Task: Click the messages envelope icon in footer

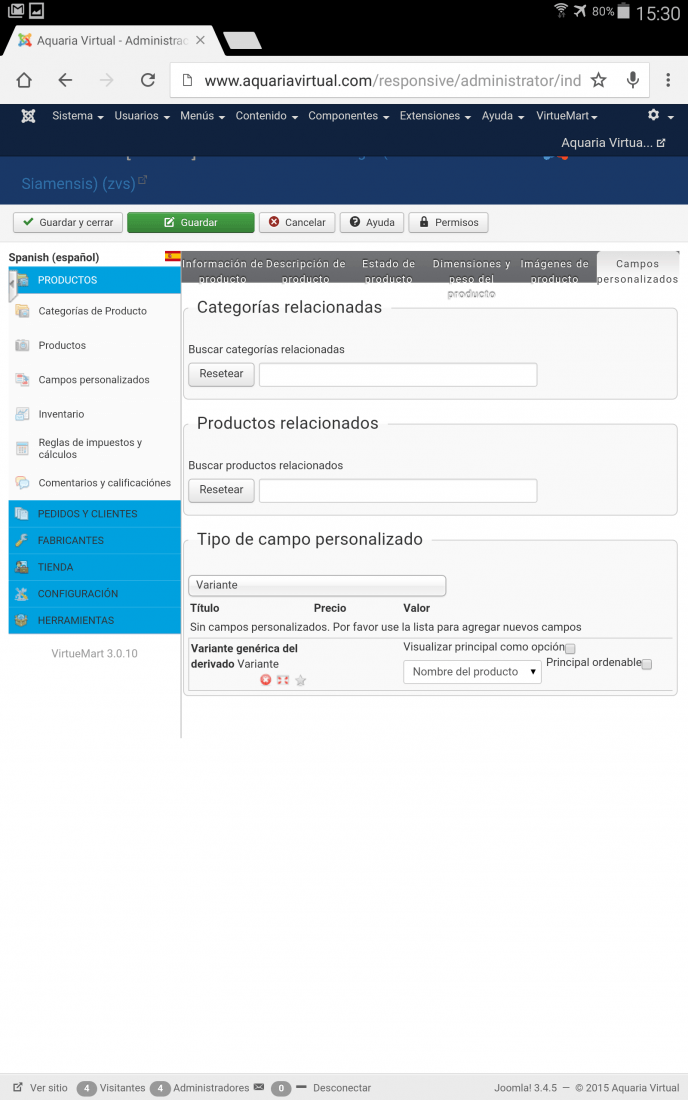Action: pyautogui.click(x=259, y=1087)
